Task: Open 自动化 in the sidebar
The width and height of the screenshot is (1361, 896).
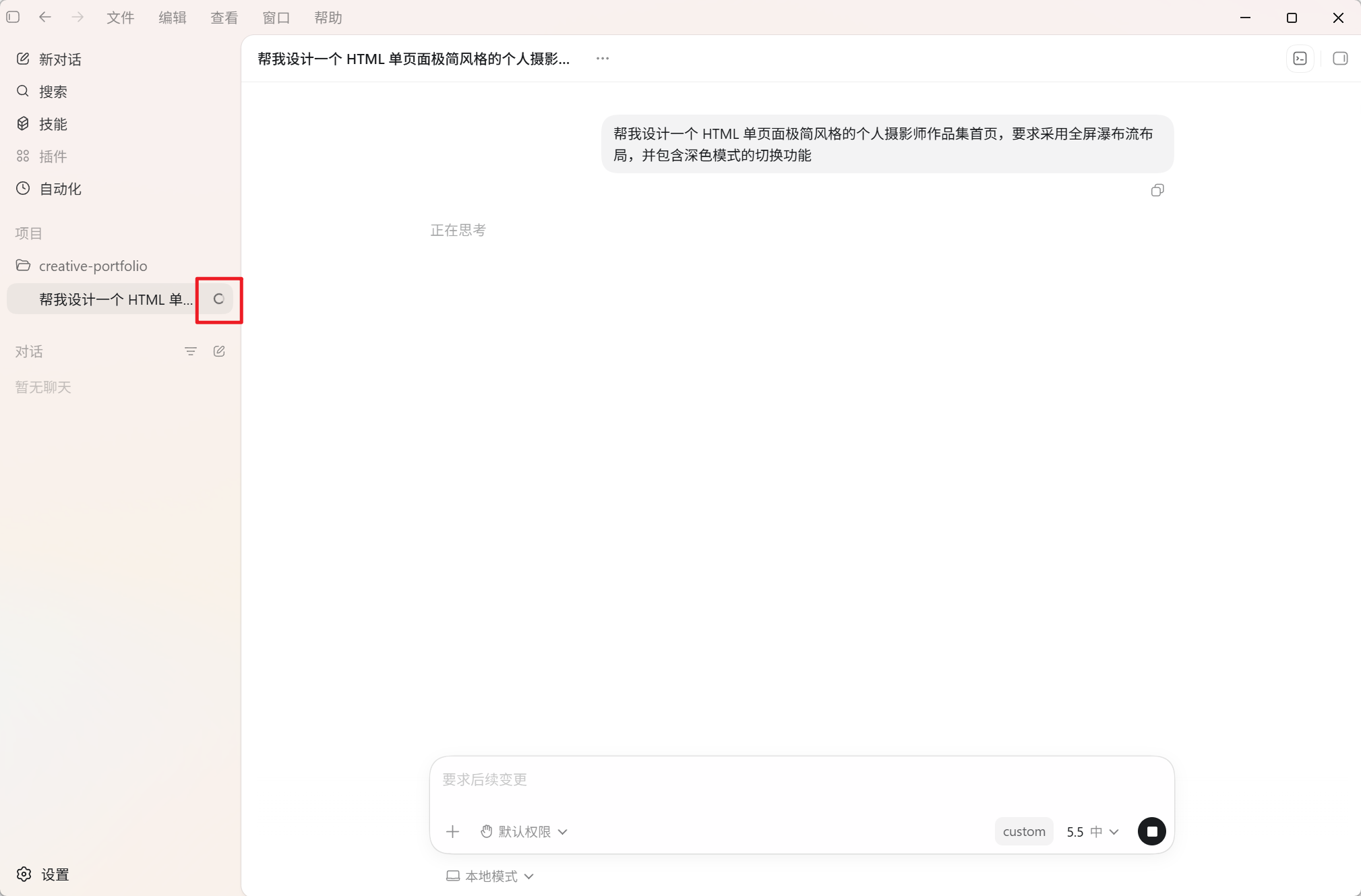Action: point(121,189)
